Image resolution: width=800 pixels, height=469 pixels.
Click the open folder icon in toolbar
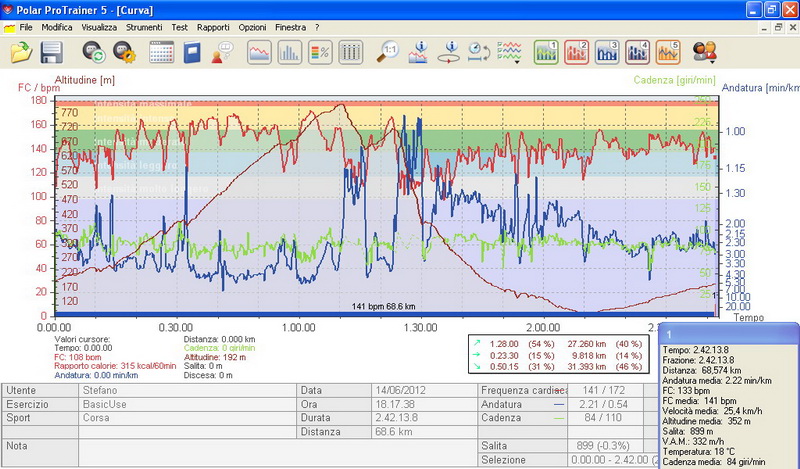(x=19, y=51)
